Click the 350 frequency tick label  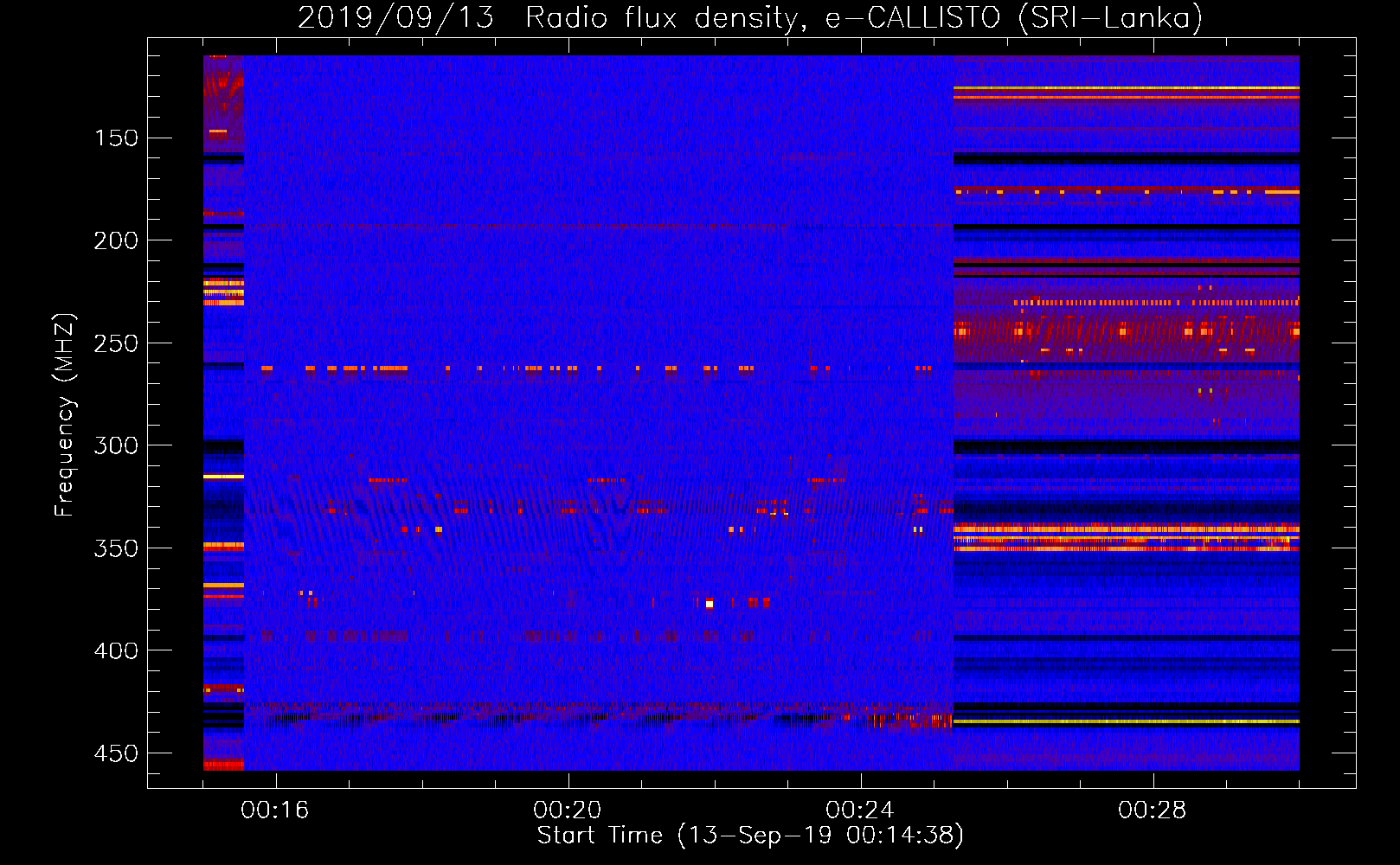click(116, 548)
